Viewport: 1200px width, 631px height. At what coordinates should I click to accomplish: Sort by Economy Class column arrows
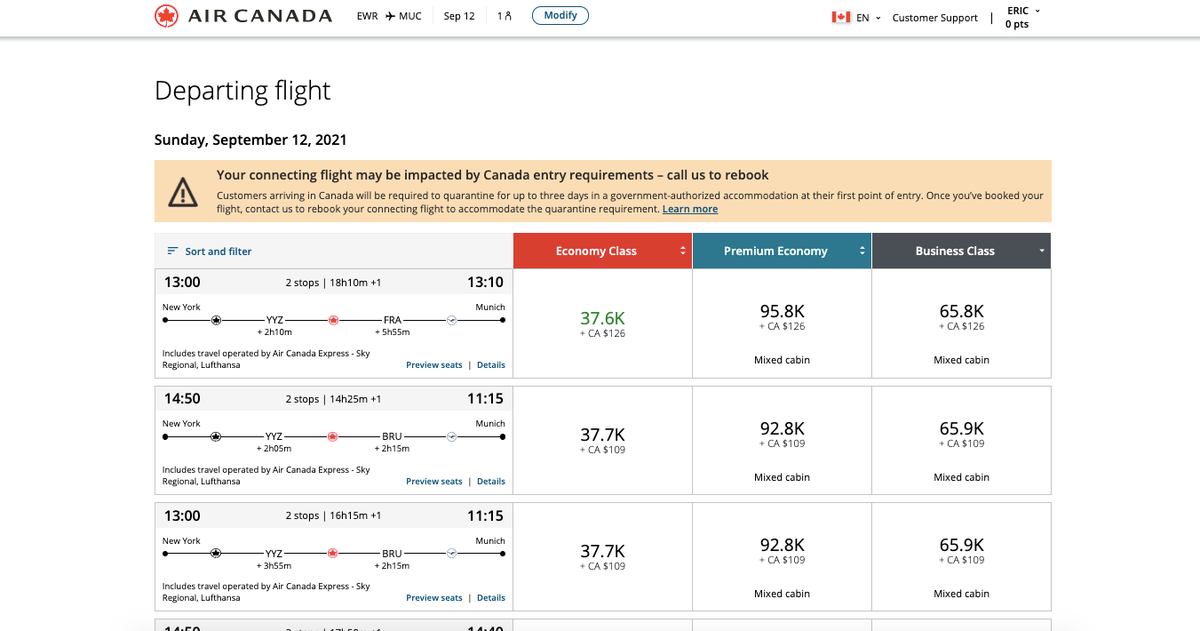tap(683, 251)
